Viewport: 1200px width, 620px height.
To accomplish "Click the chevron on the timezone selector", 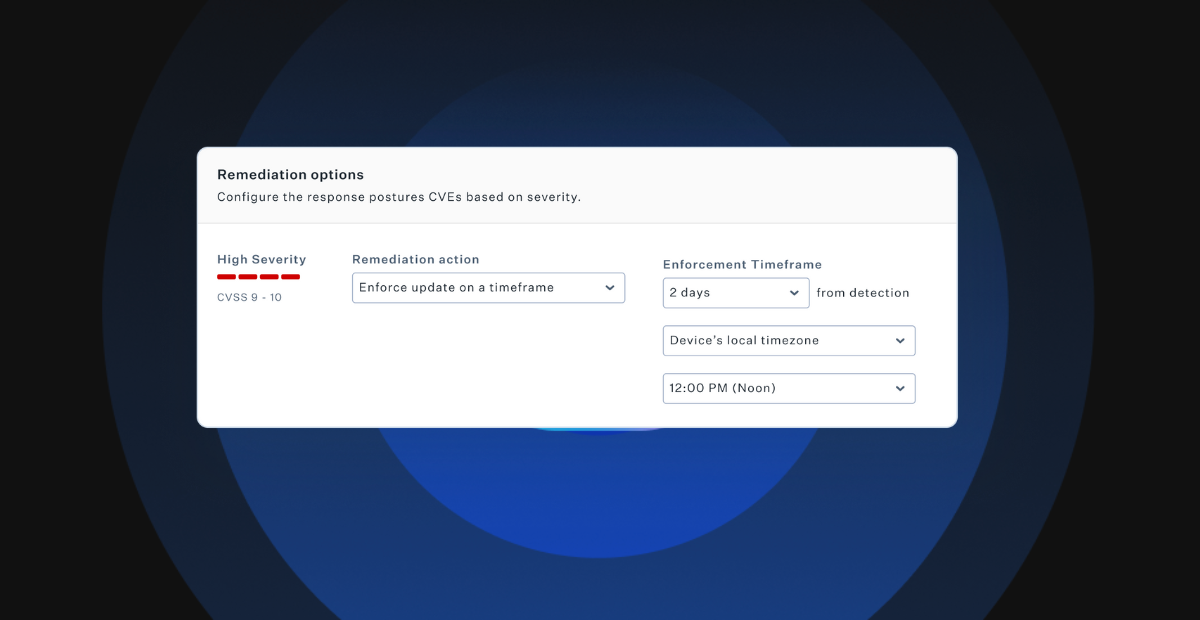I will pyautogui.click(x=899, y=340).
